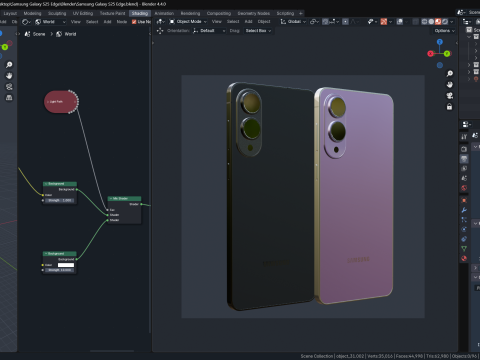This screenshot has width=480, height=360.
Task: Open View Layer properties tab icon
Action: [x=464, y=168]
